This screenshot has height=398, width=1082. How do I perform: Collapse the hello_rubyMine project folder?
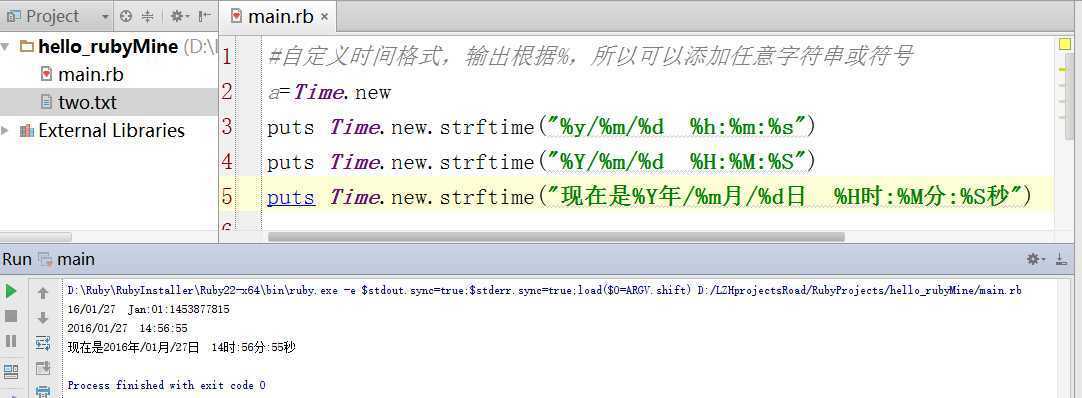[6, 47]
